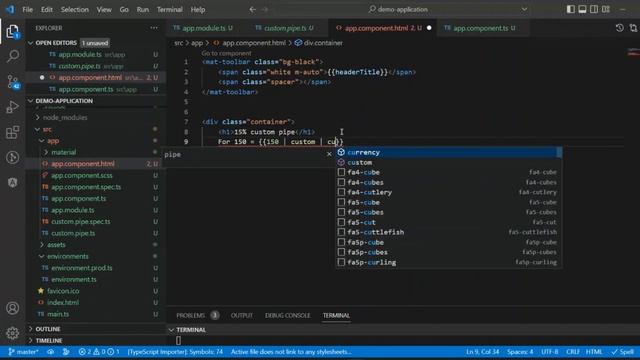The width and height of the screenshot is (640, 360).
Task: Open the Angular icon in the activity bar
Action: click(12, 182)
